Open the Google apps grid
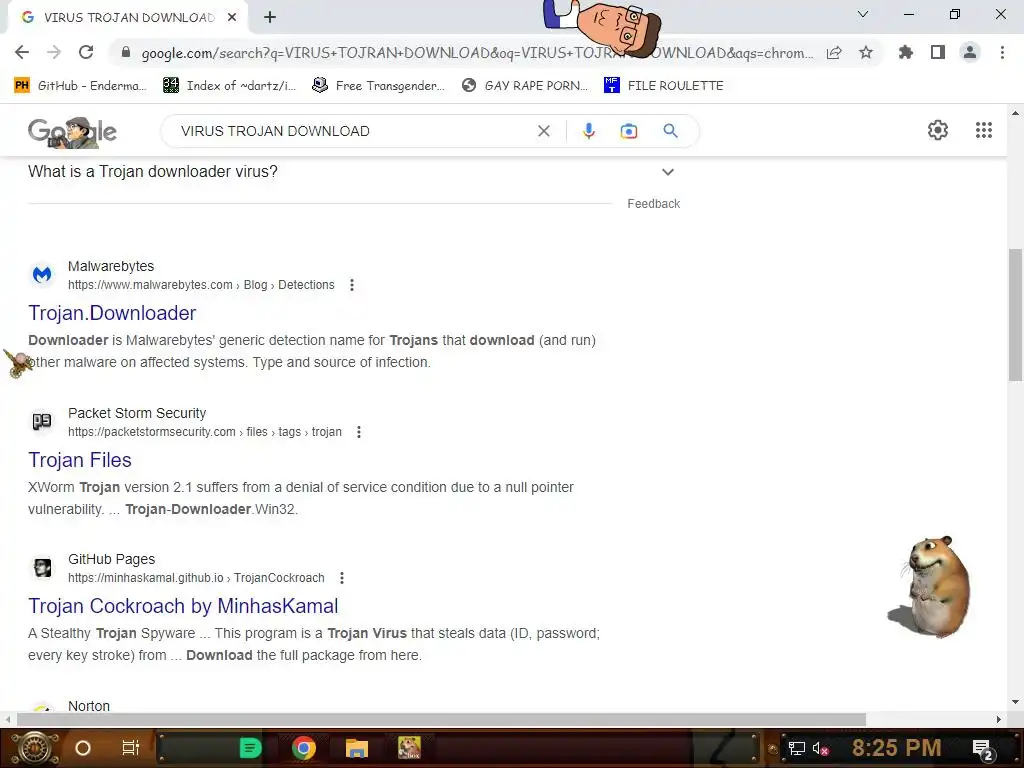Image resolution: width=1024 pixels, height=768 pixels. [x=984, y=130]
